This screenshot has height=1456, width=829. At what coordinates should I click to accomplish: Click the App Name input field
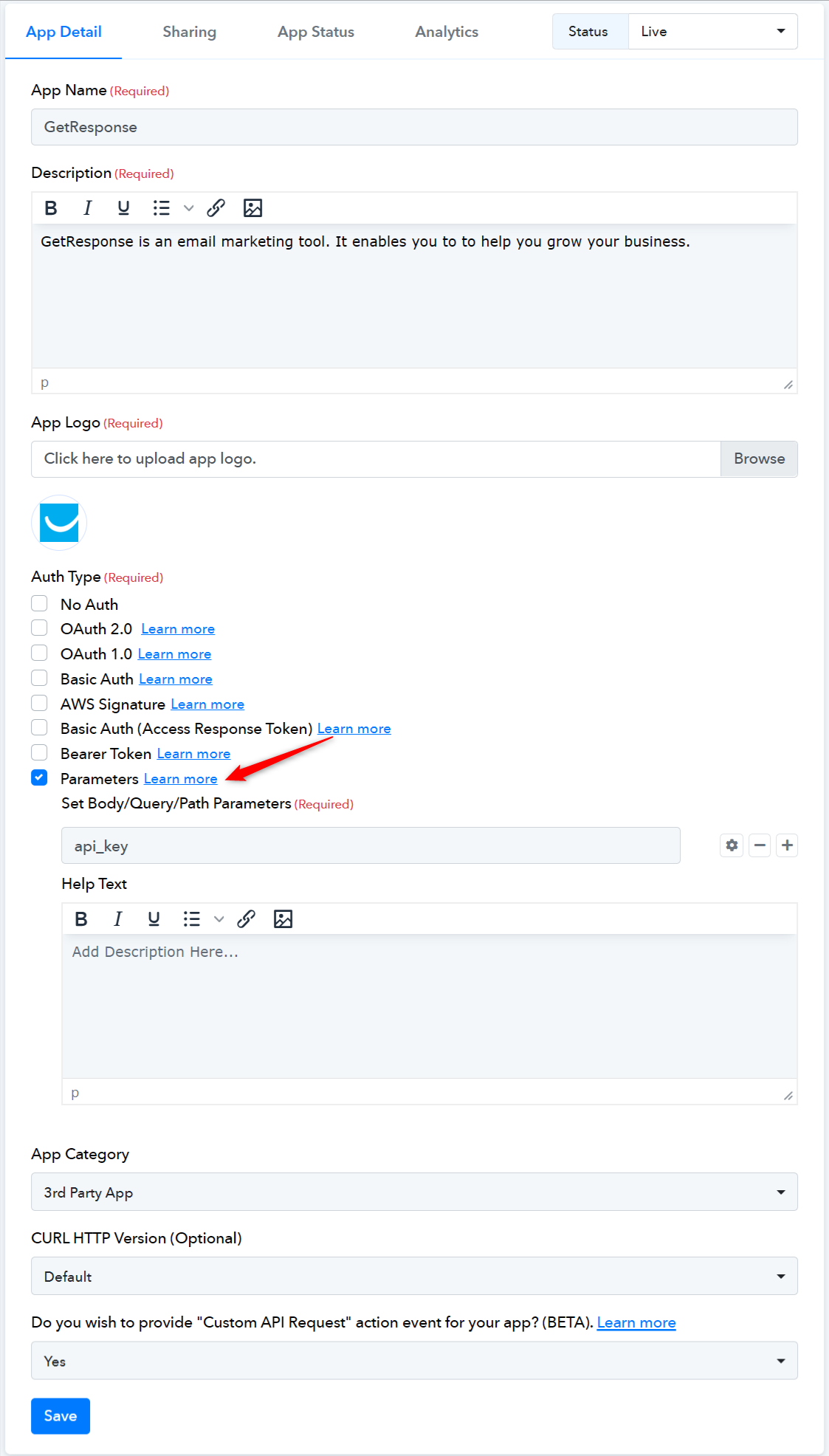414,127
